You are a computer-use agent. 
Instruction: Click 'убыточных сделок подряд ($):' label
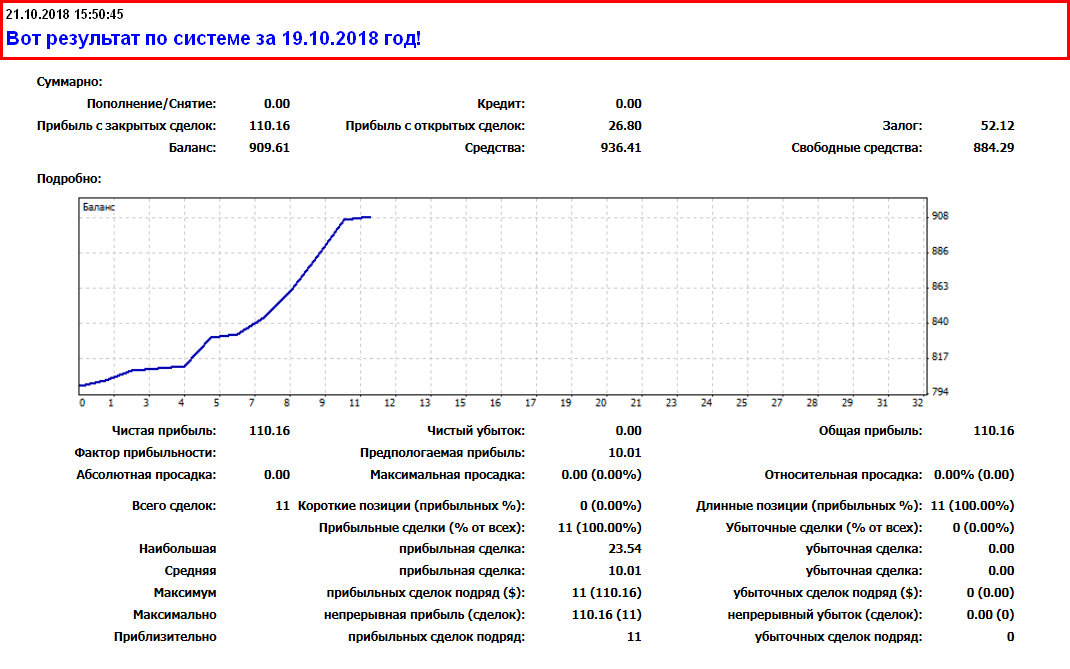(828, 593)
